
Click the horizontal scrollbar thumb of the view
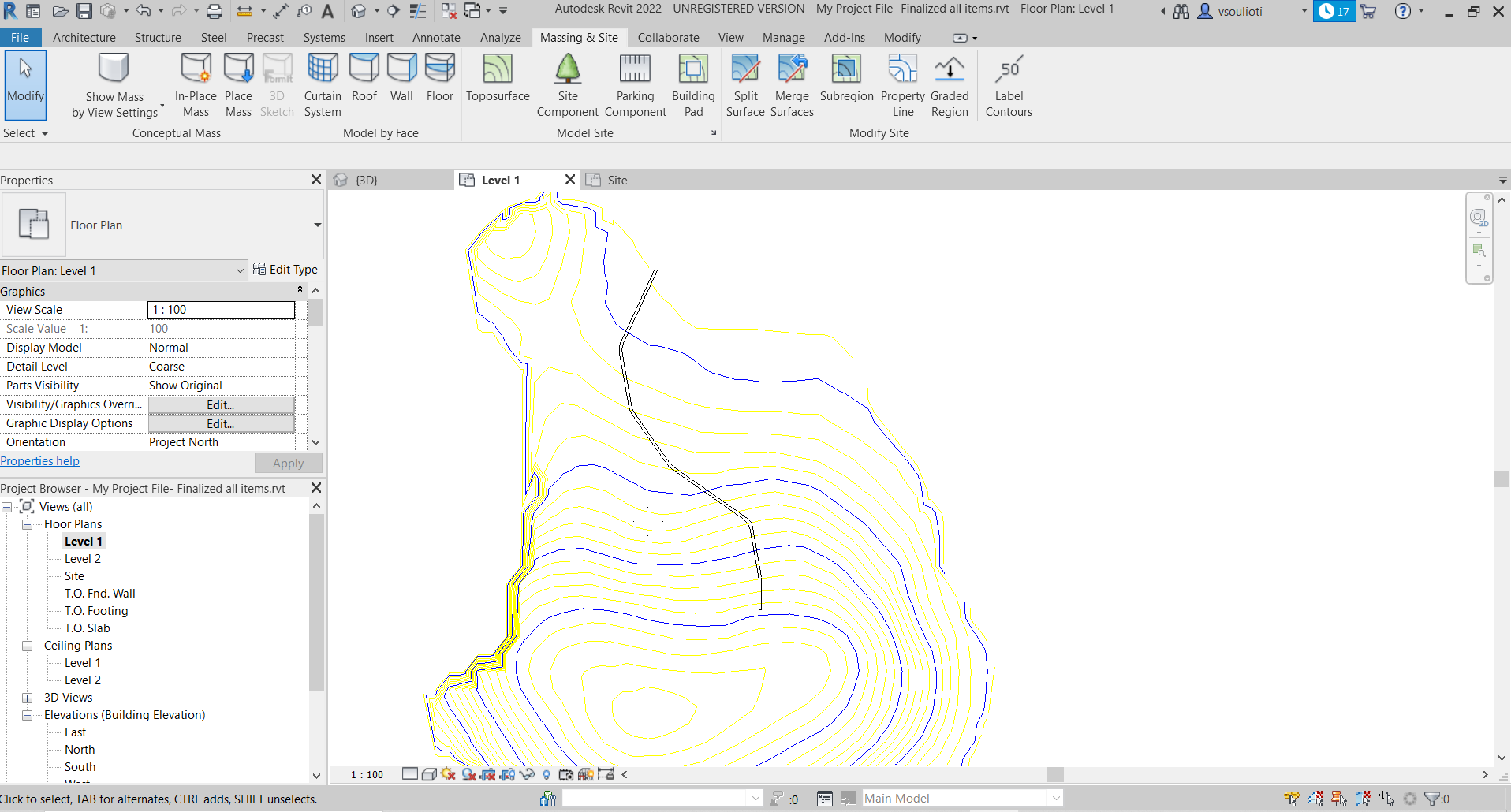pos(1055,774)
